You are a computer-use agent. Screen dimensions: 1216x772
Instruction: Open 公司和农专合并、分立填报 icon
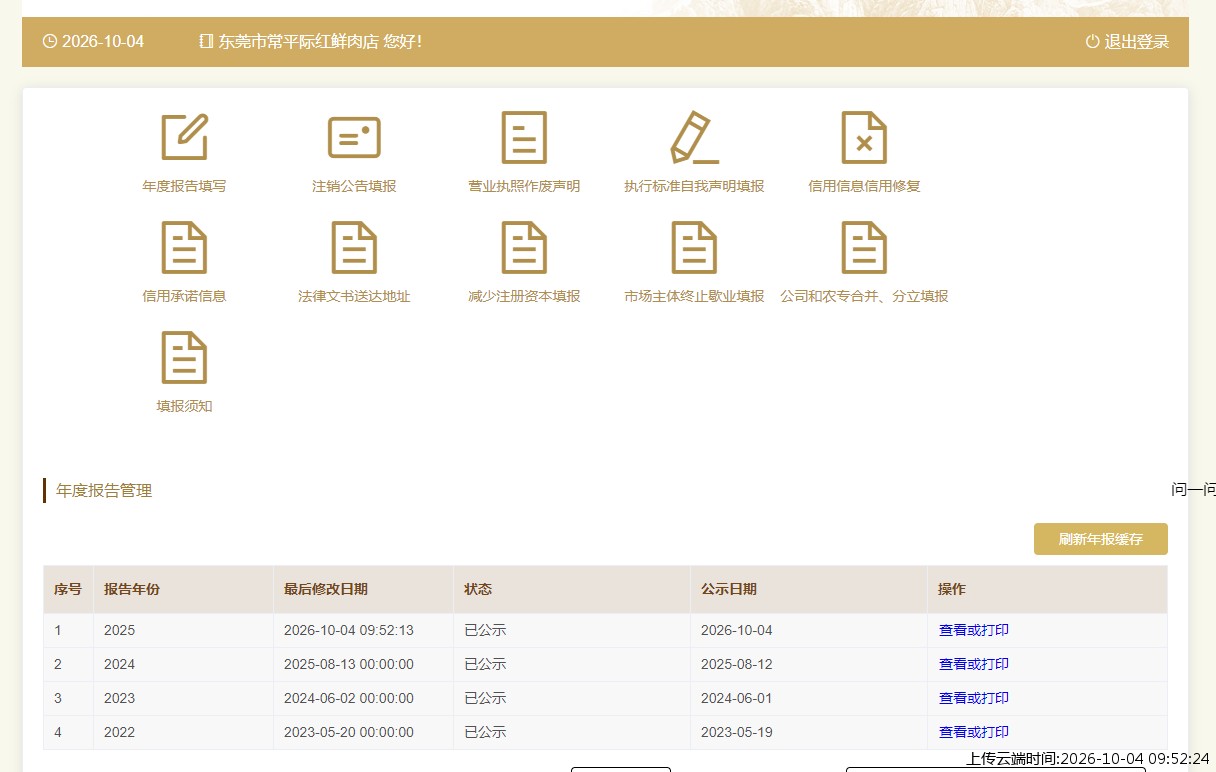864,247
